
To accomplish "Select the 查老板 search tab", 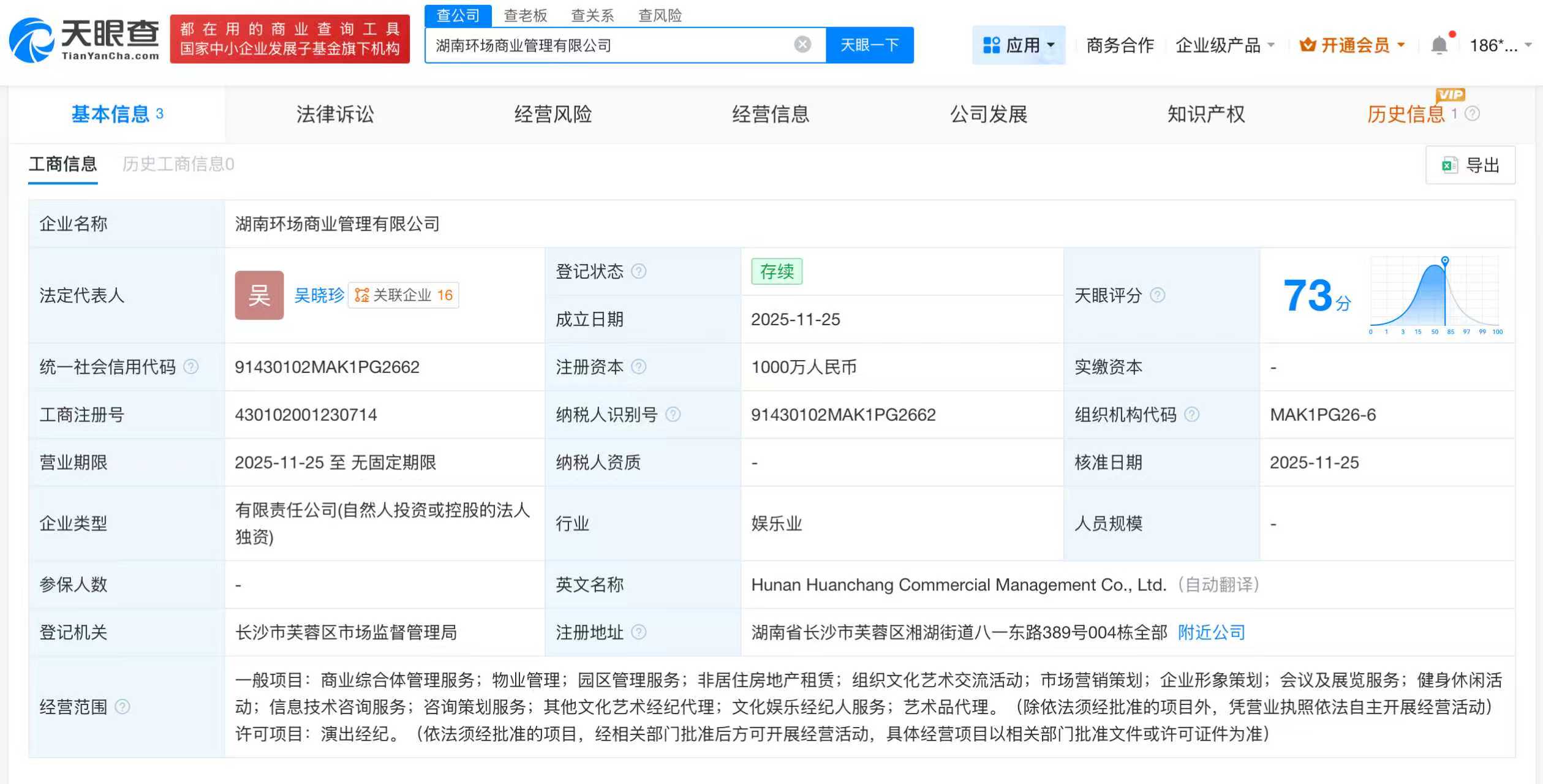I will (x=526, y=15).
